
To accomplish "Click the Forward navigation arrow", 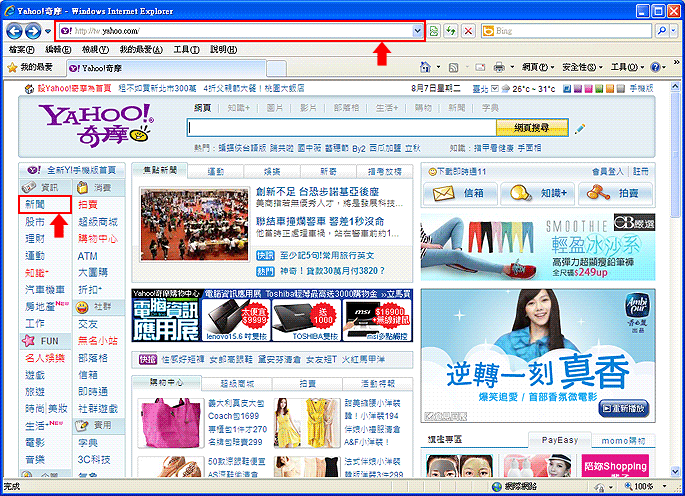I will (x=33, y=31).
